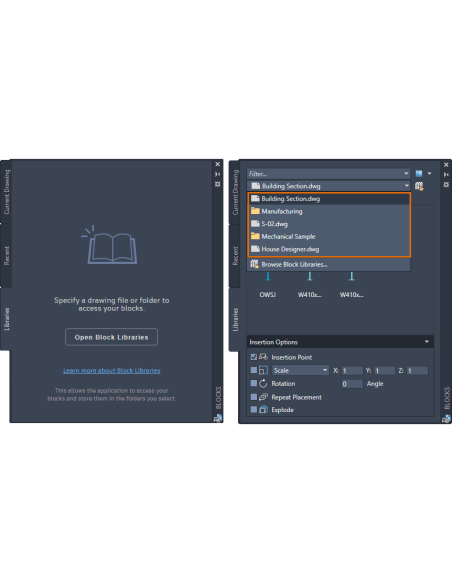
Task: Click the blue thumbnail view options icon
Action: click(x=419, y=174)
